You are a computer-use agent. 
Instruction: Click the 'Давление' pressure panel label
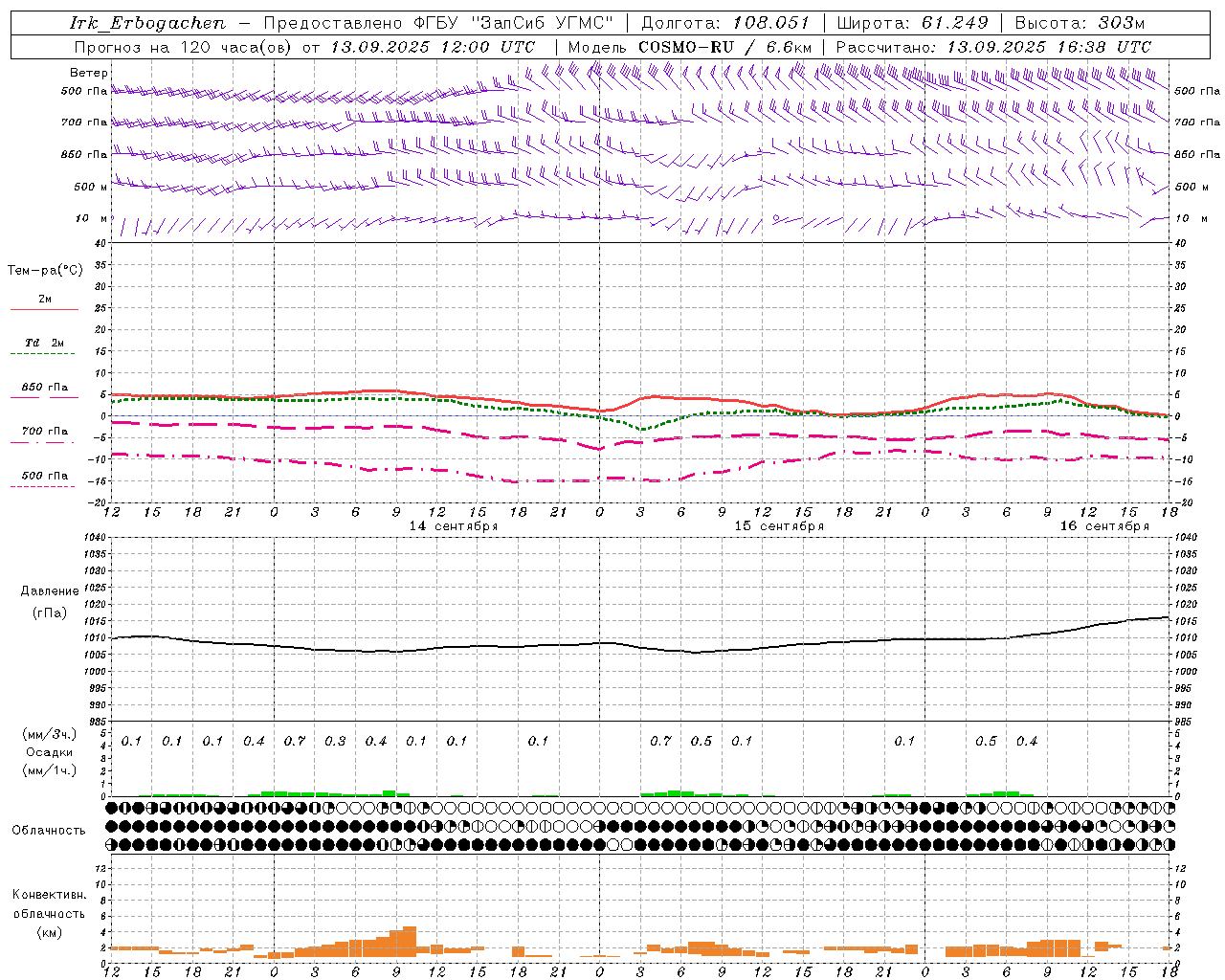(50, 591)
